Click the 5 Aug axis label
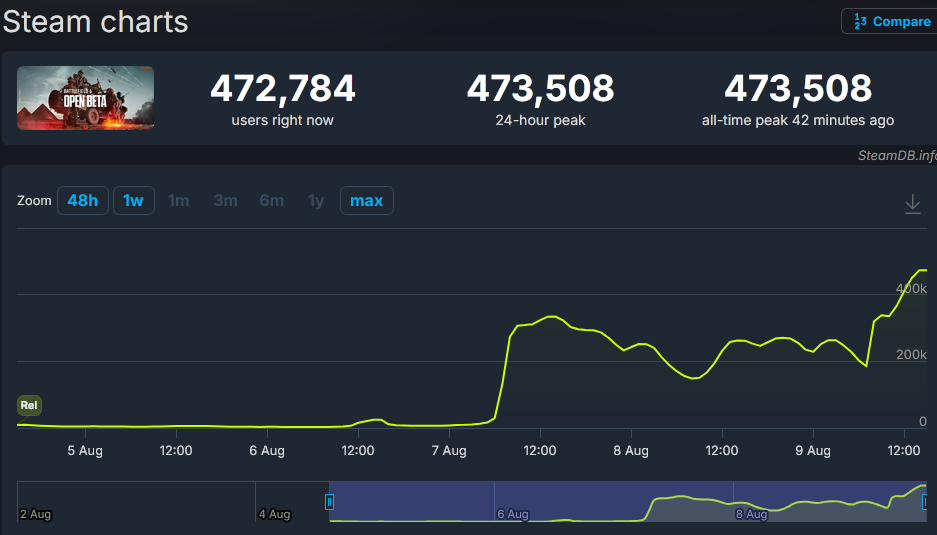The image size is (937, 535). [85, 451]
